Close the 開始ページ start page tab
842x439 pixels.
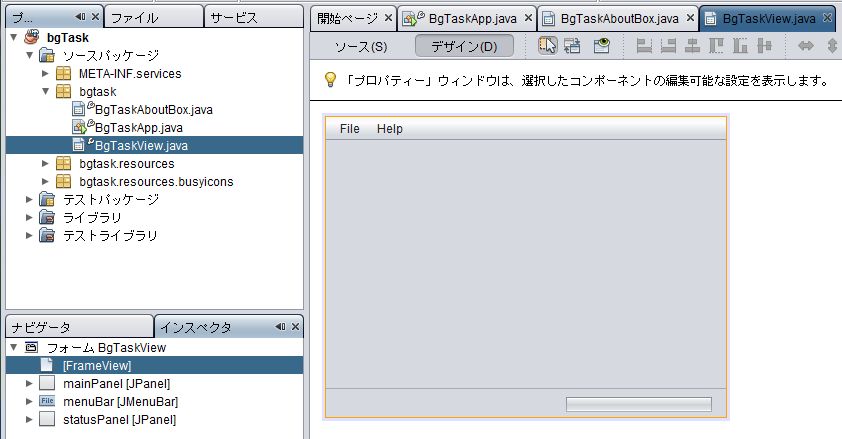pos(388,18)
